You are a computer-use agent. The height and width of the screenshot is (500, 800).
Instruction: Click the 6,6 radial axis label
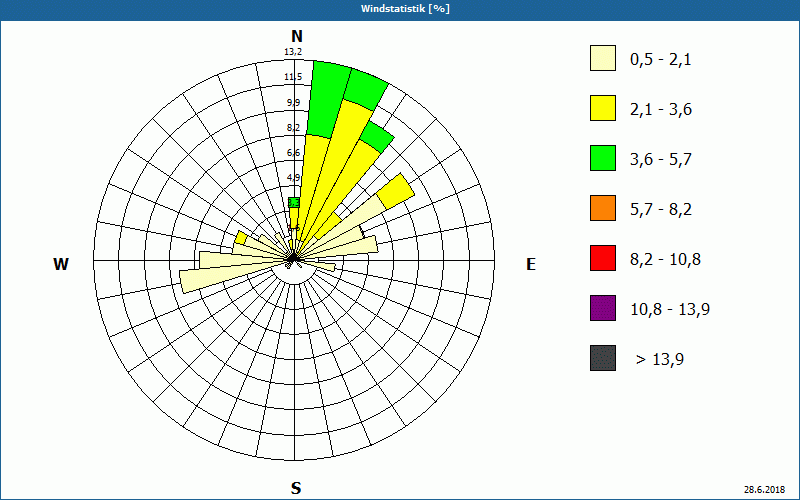tap(293, 153)
